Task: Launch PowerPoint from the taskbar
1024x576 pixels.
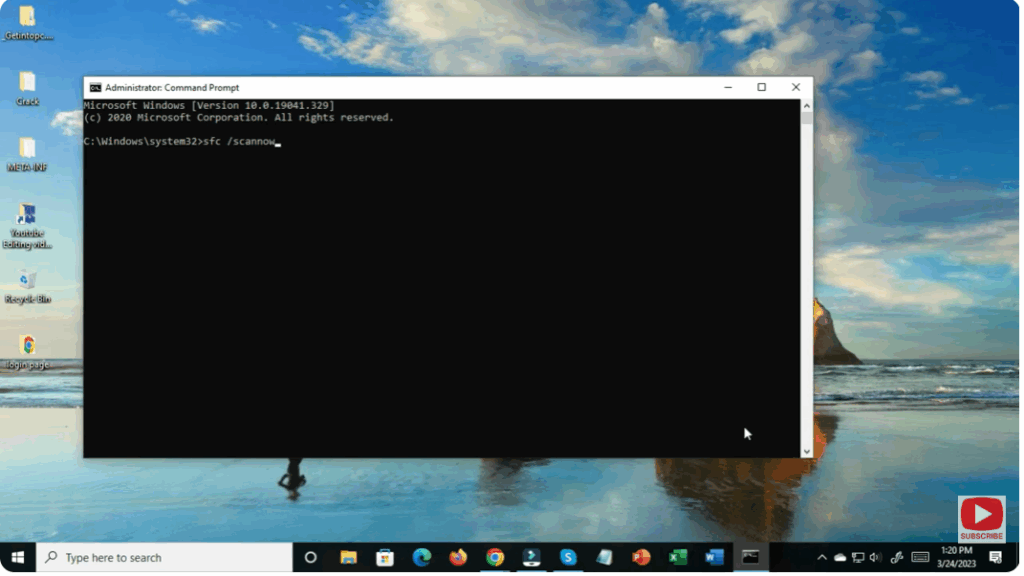Action: (x=641, y=557)
